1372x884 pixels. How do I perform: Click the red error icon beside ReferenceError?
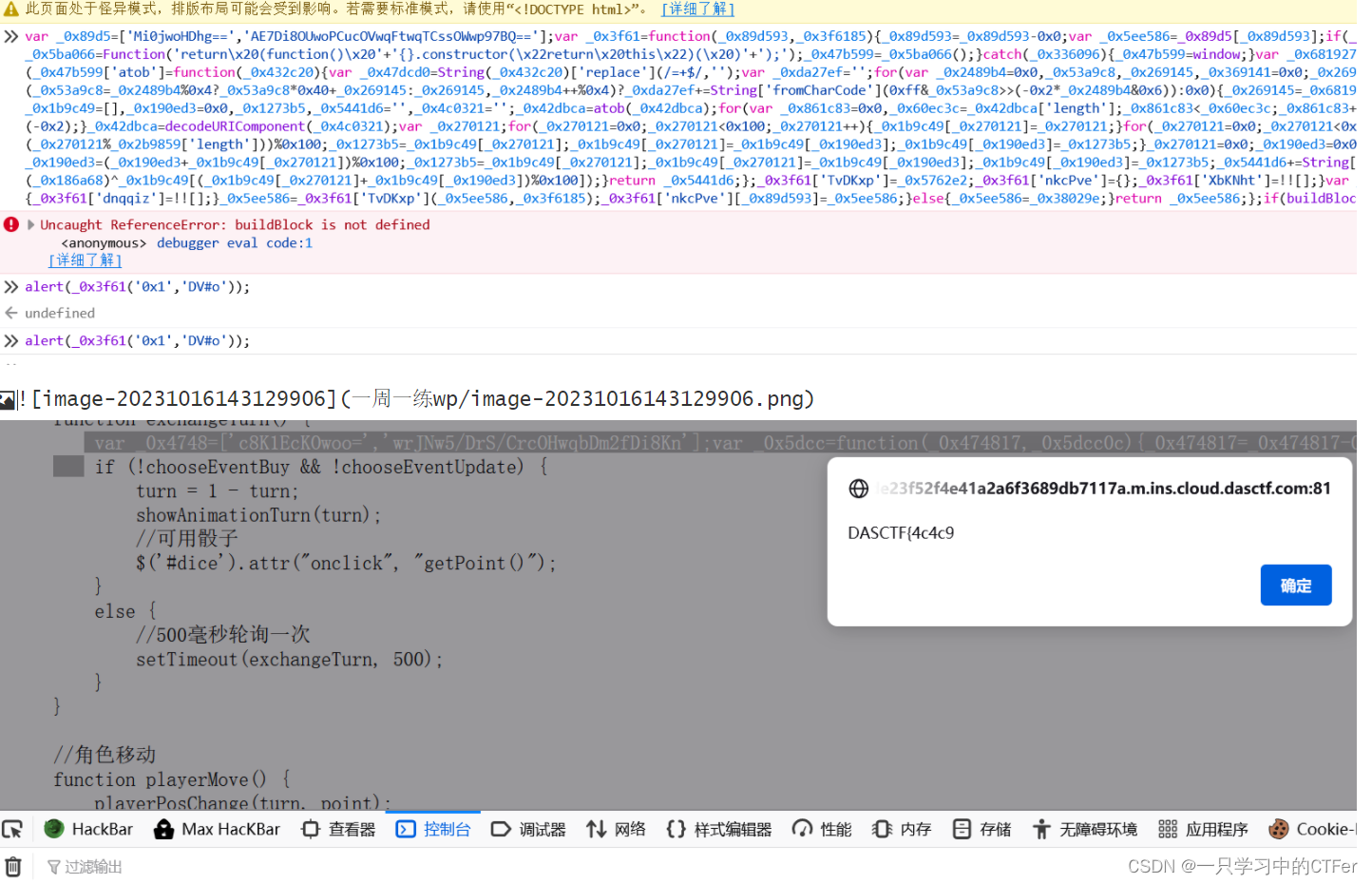[11, 224]
